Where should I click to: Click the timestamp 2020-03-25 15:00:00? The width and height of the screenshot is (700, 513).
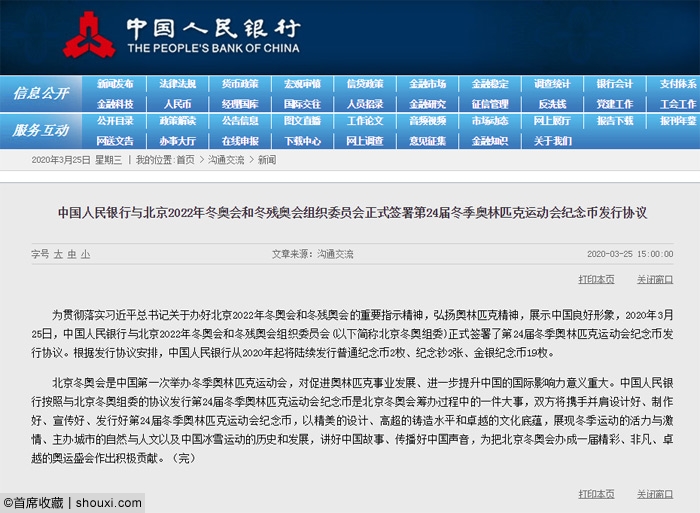tap(630, 254)
